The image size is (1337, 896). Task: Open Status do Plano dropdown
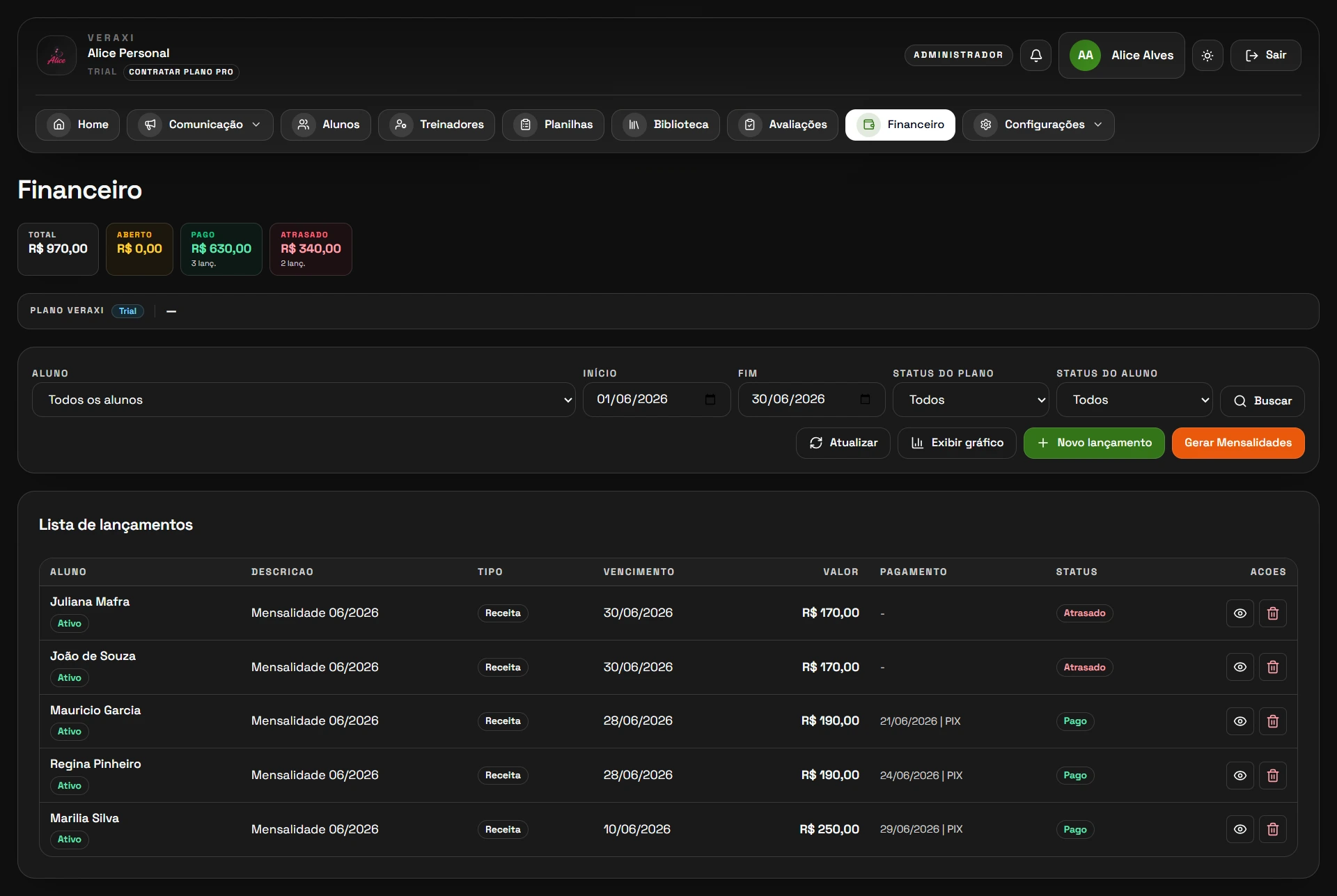tap(971, 400)
